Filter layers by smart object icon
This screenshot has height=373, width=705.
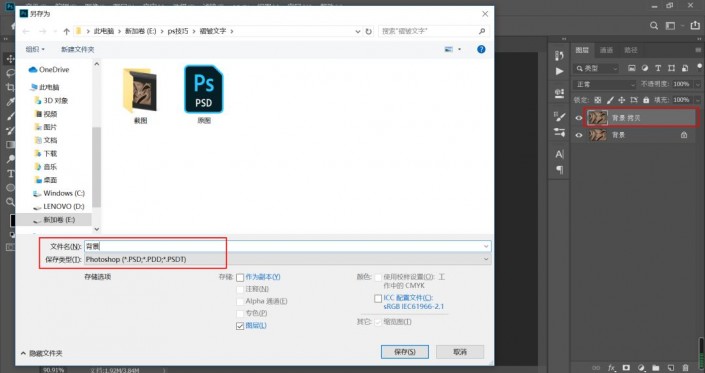685,68
